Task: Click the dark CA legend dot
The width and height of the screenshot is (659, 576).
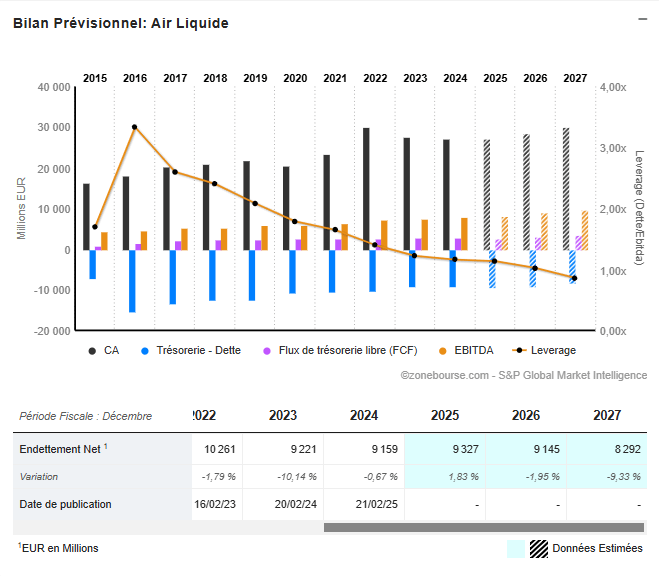Action: coord(92,351)
